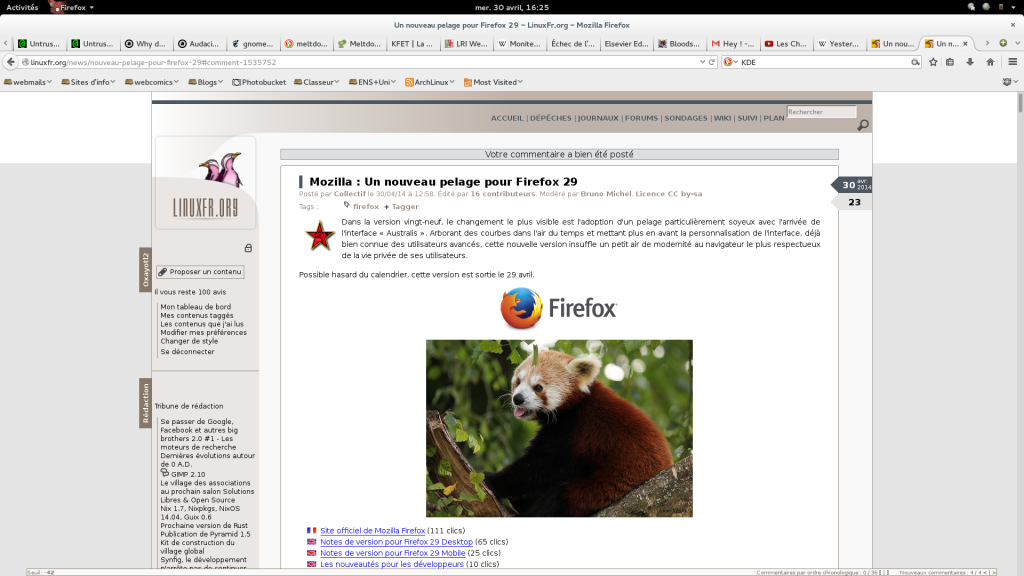Open the Most Visited bookmarks dropdown

495,82
